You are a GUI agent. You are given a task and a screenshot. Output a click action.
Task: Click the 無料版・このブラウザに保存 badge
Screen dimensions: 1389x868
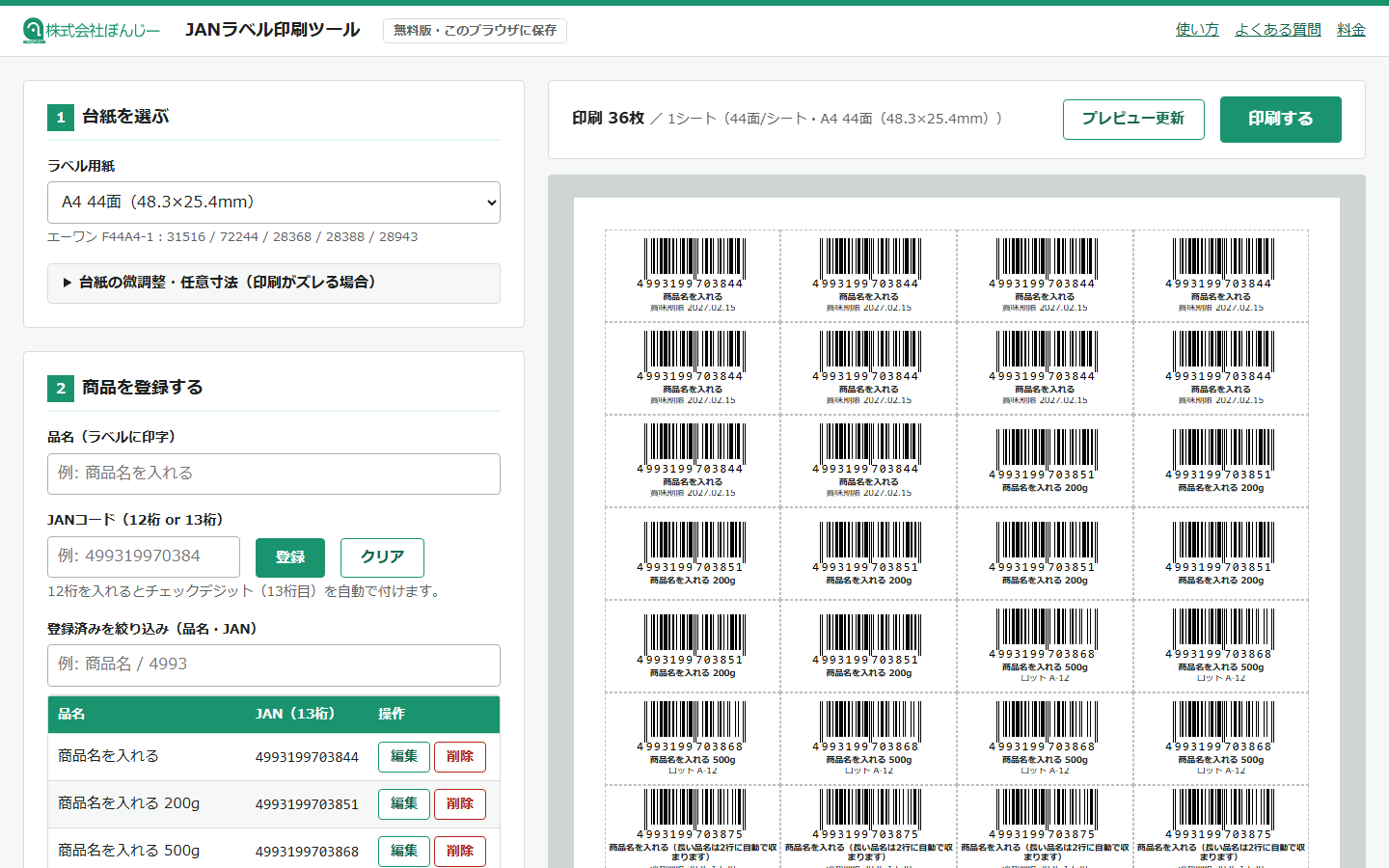(x=475, y=31)
